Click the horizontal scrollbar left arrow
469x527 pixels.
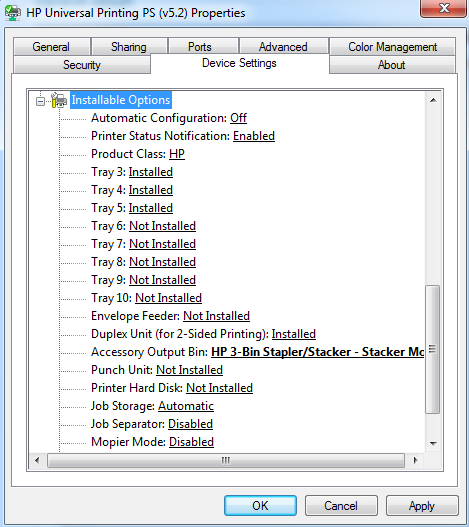(37, 460)
